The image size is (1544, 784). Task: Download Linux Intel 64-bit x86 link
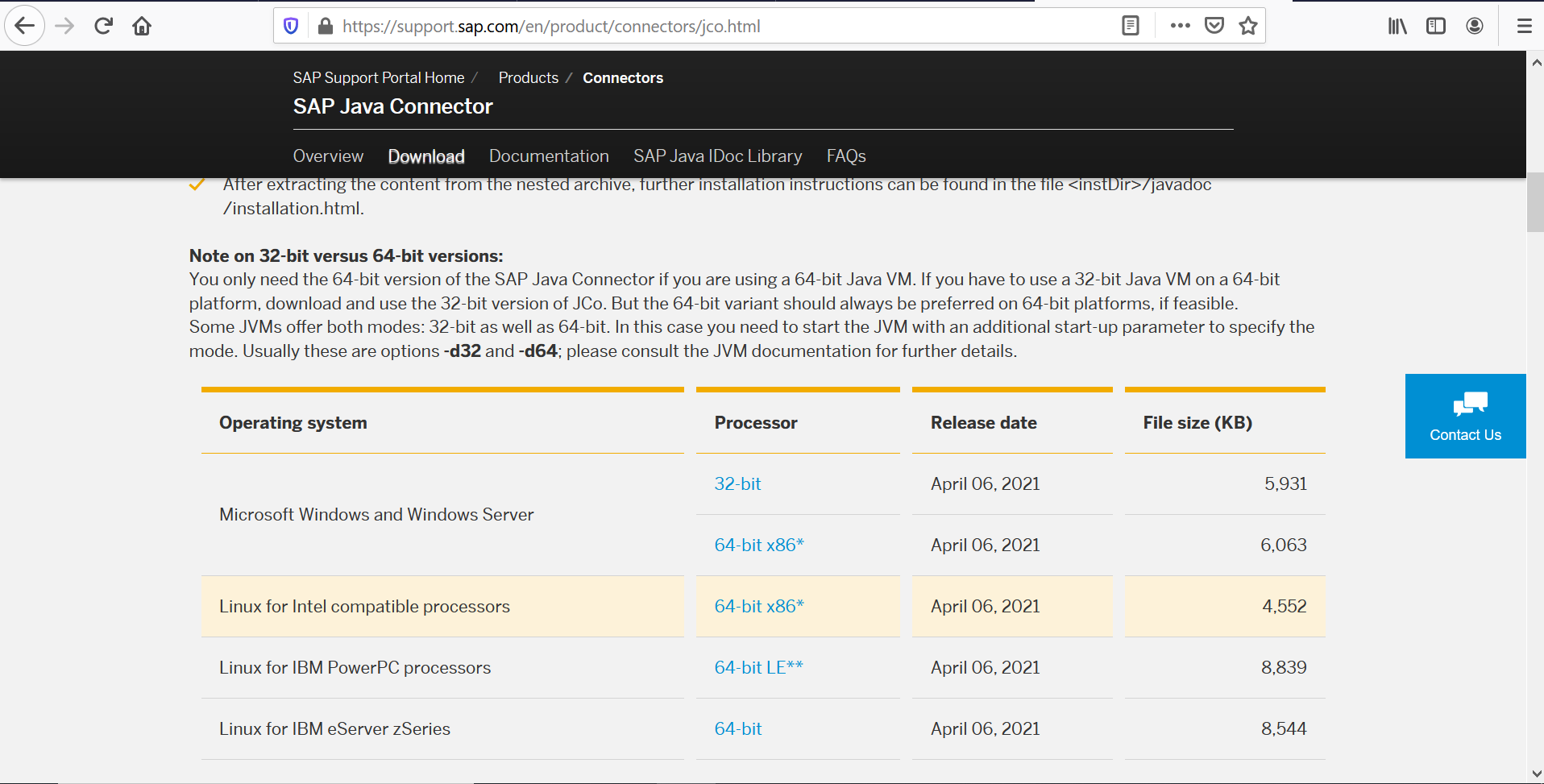[x=759, y=606]
